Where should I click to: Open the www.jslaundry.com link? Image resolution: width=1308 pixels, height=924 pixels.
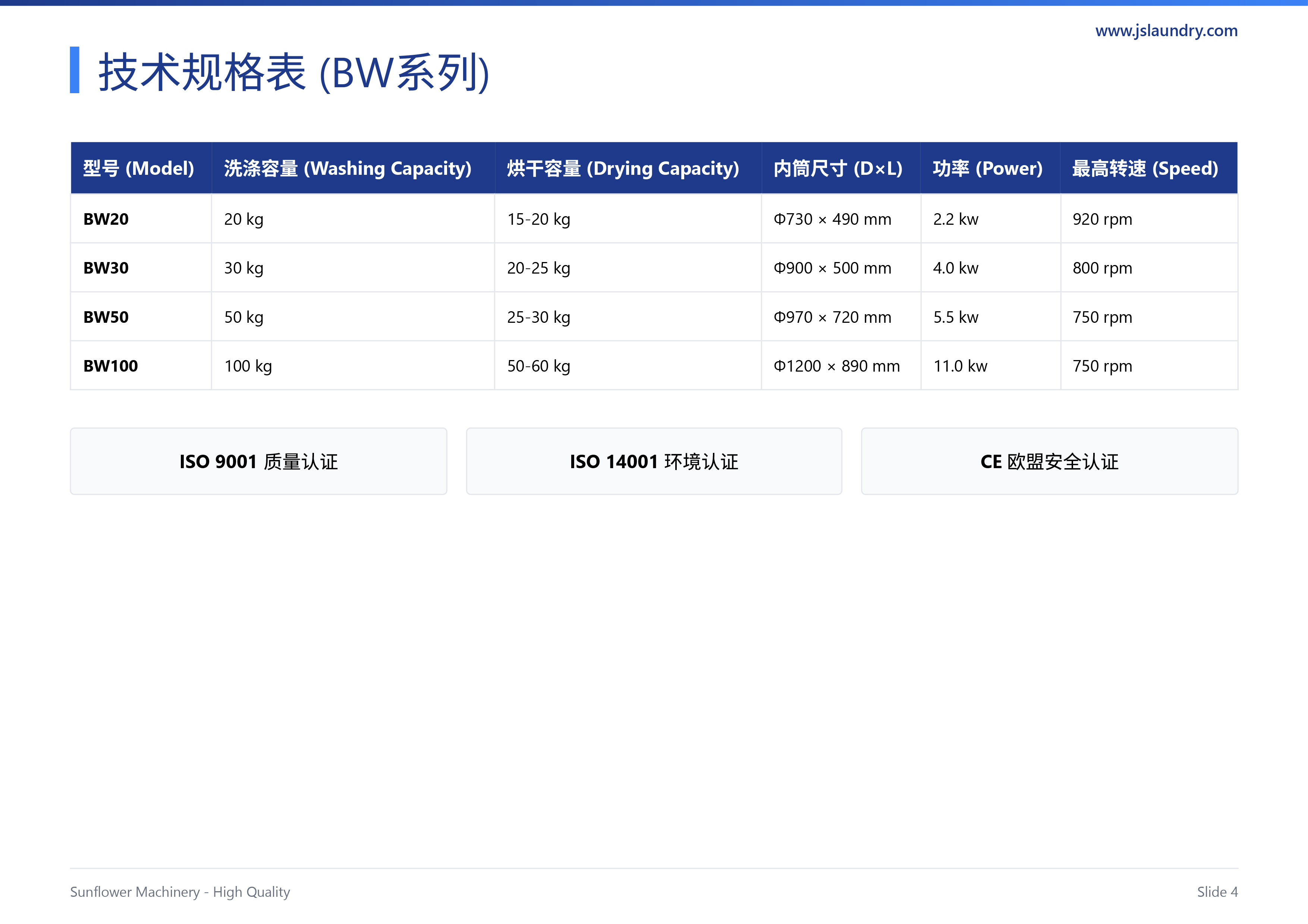[1166, 31]
